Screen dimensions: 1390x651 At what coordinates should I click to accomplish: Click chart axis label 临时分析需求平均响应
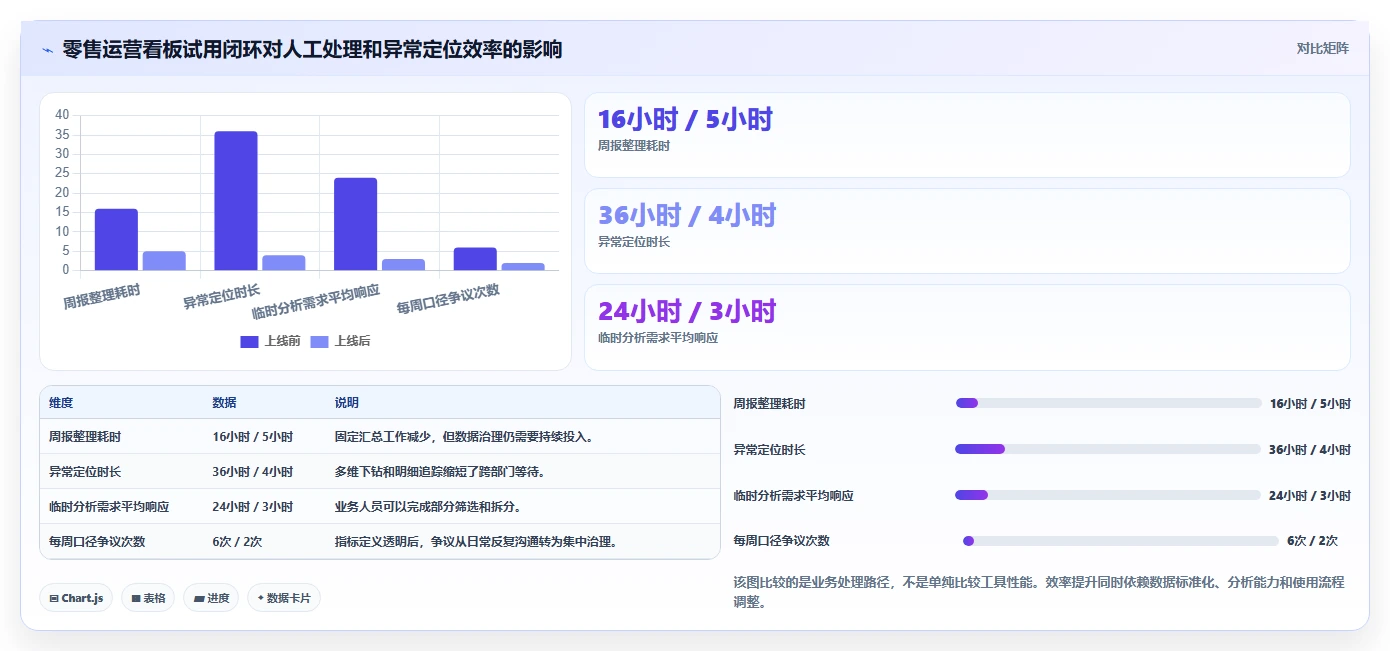[316, 300]
